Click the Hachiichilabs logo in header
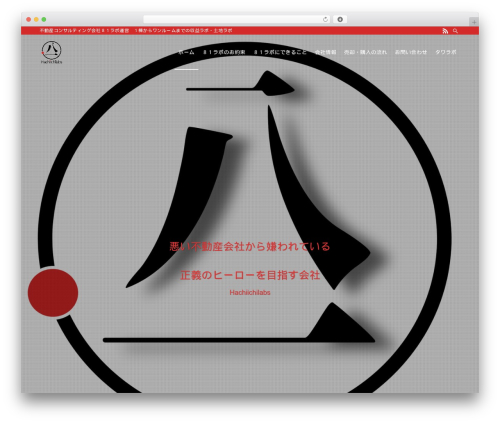 [52, 52]
